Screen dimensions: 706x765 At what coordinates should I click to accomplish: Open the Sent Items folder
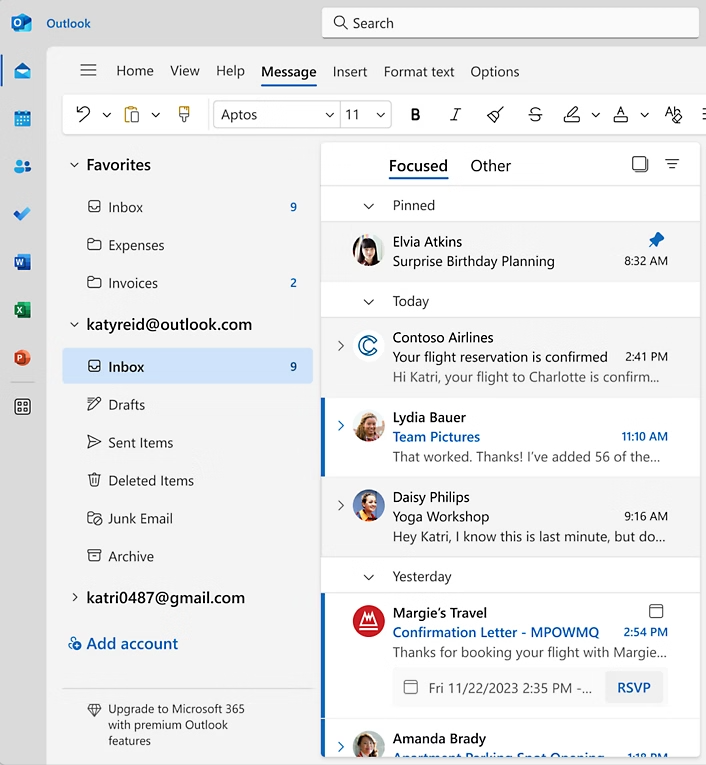(187, 443)
